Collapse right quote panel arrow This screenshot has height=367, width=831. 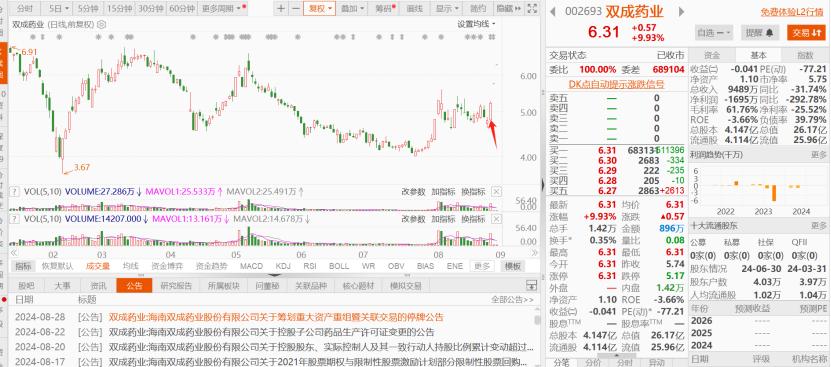pyautogui.click(x=543, y=184)
